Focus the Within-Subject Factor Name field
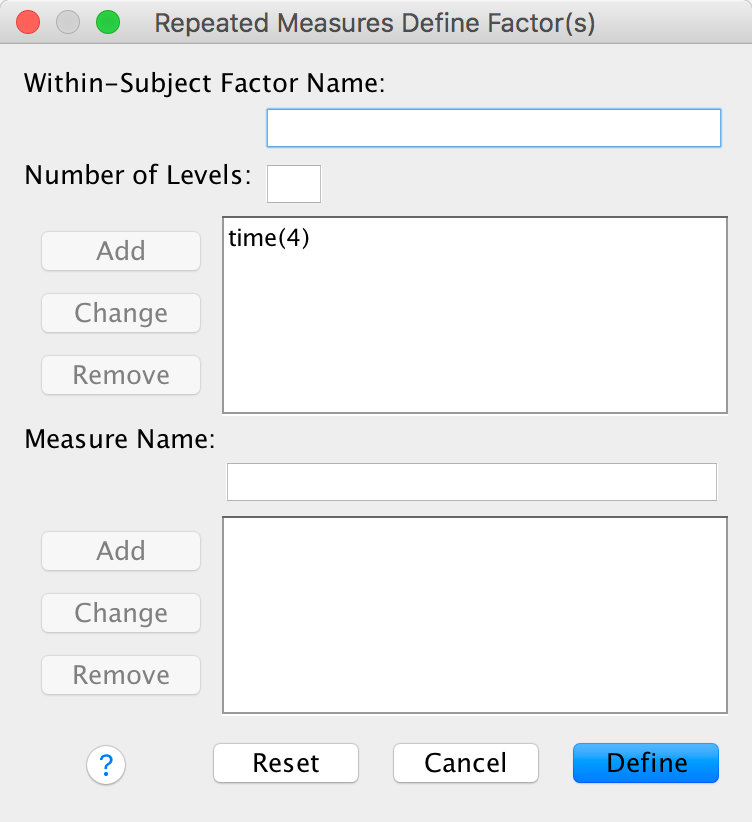The height and width of the screenshot is (822, 752). [493, 128]
